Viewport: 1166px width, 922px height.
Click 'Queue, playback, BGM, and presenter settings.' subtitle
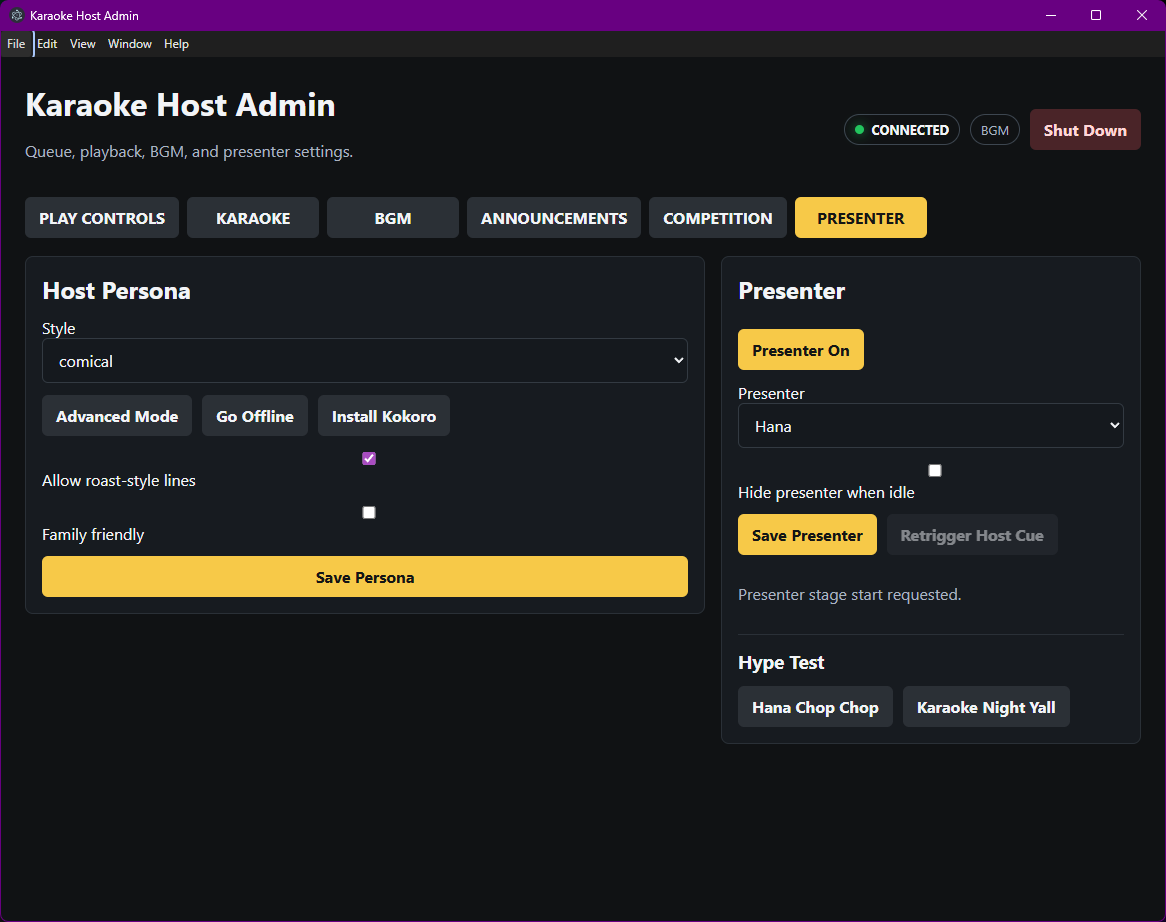(189, 152)
